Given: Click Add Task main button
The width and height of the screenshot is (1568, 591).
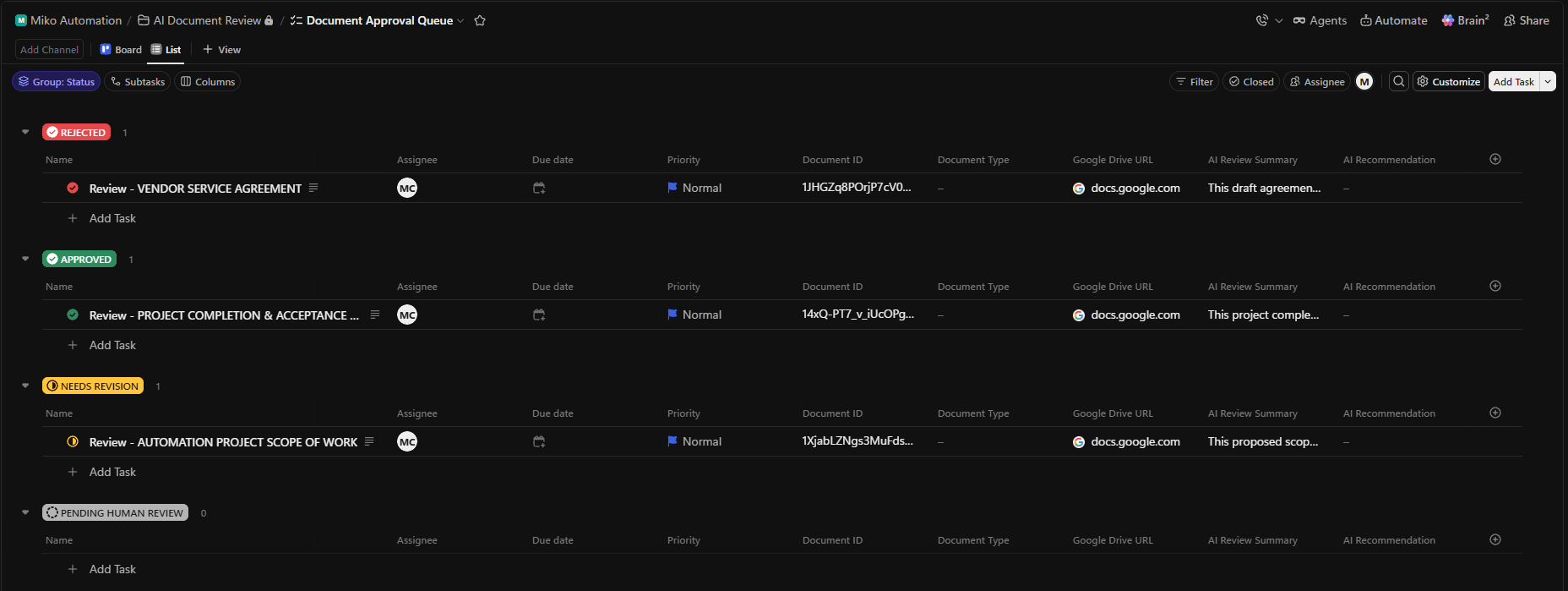Looking at the screenshot, I should (1514, 81).
